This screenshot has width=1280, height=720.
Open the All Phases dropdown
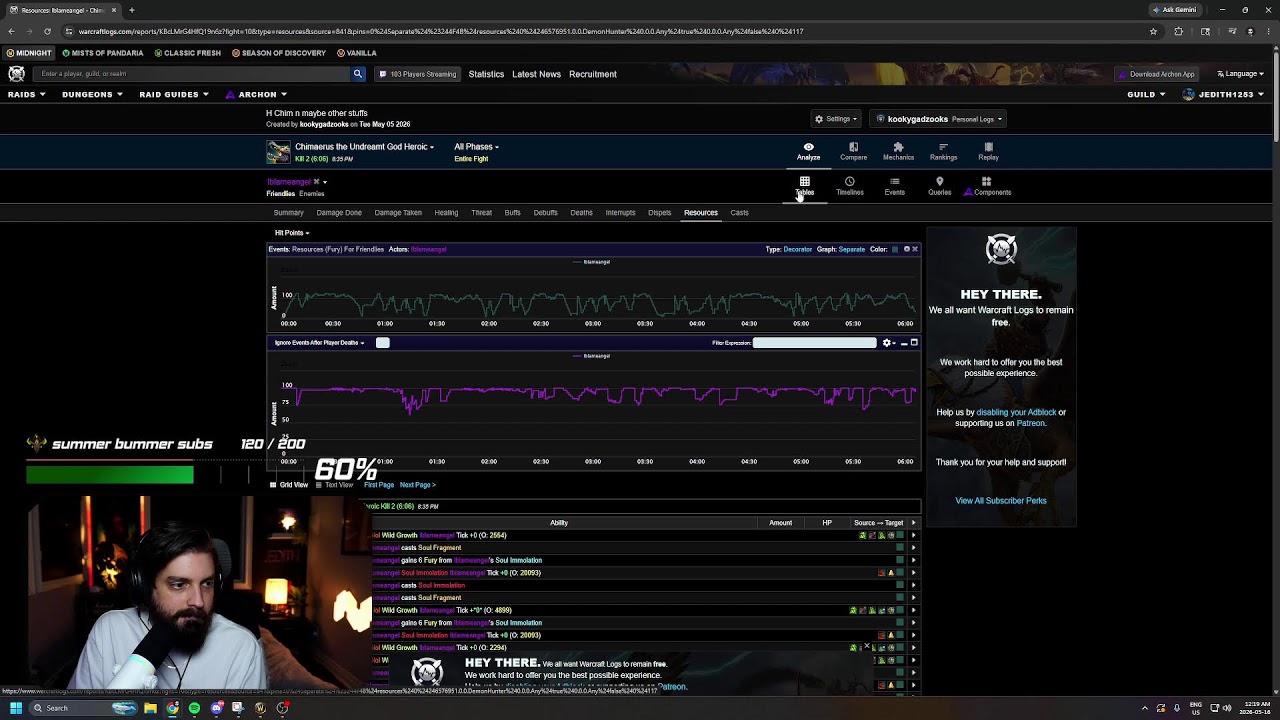(476, 147)
